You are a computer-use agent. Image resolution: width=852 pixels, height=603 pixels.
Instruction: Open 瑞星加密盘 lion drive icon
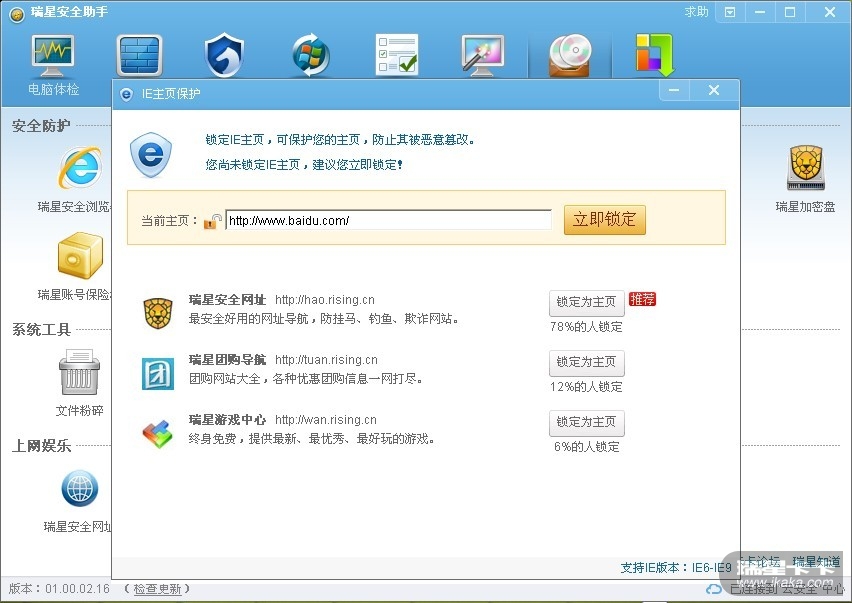pyautogui.click(x=805, y=167)
